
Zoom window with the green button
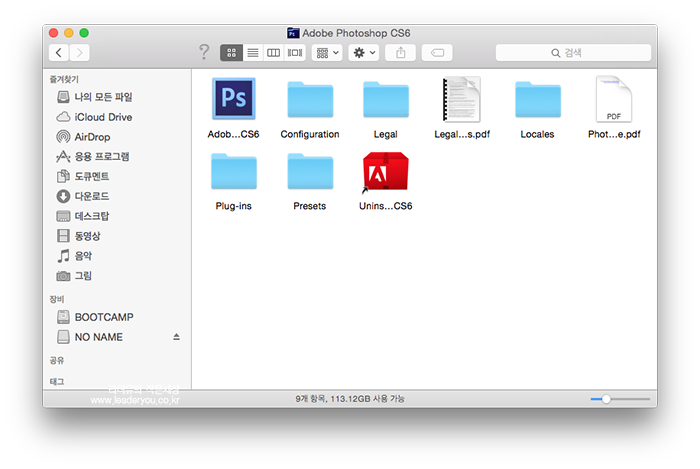[x=84, y=33]
